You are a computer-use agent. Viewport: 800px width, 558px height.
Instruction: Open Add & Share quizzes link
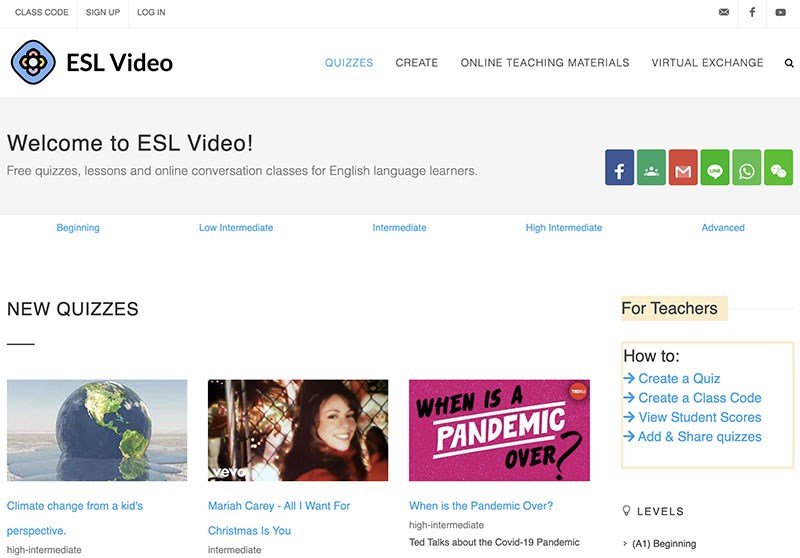point(699,437)
